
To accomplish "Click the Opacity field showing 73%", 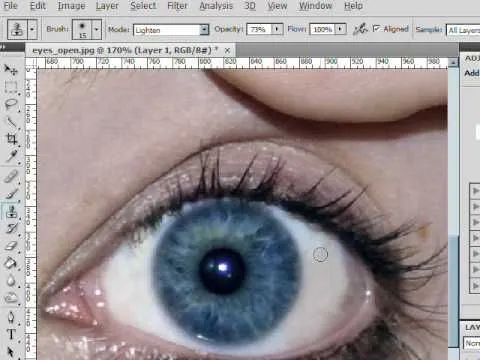I will point(259,29).
